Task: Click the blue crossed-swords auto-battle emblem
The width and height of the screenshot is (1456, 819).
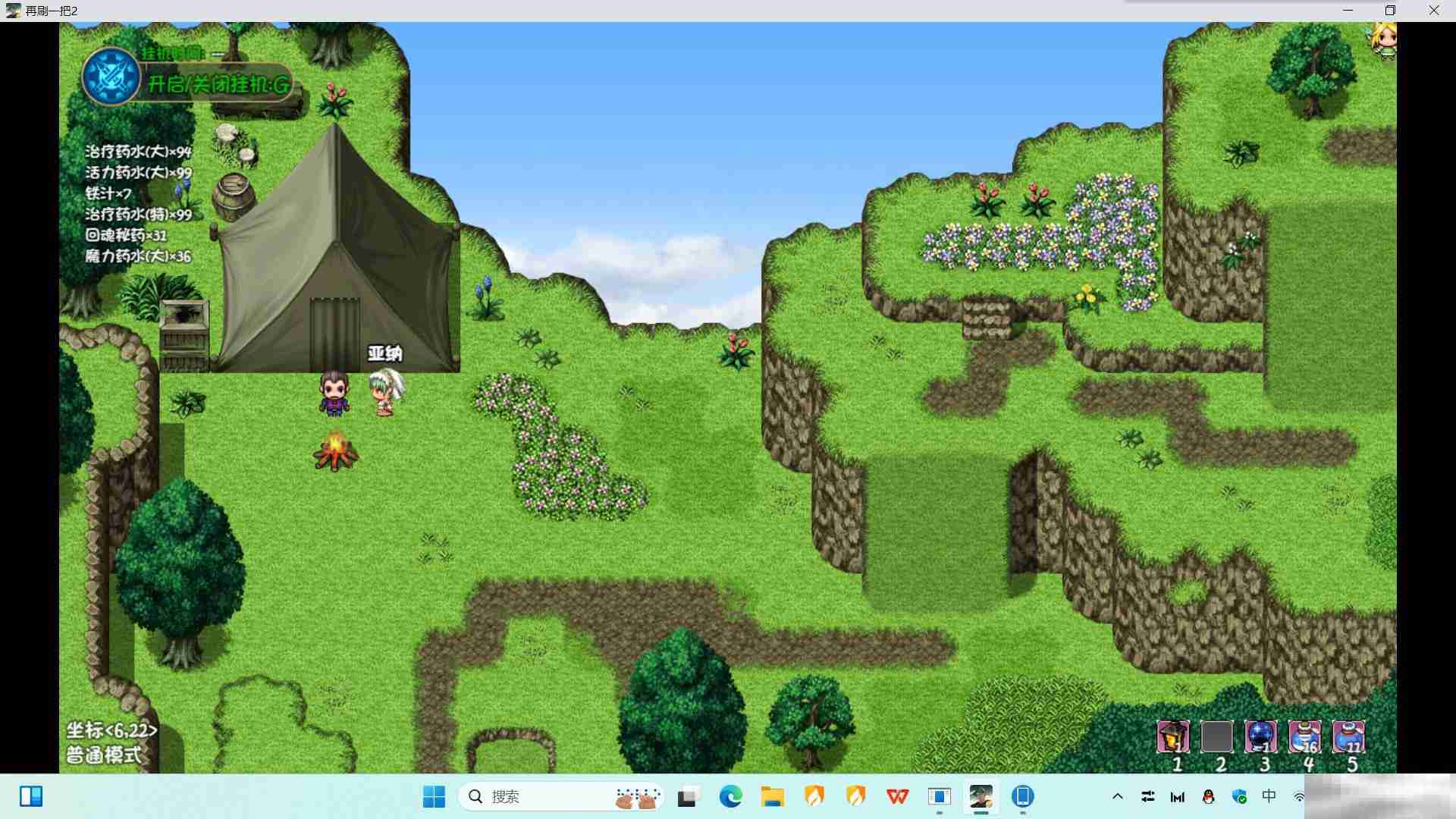Action: click(111, 77)
